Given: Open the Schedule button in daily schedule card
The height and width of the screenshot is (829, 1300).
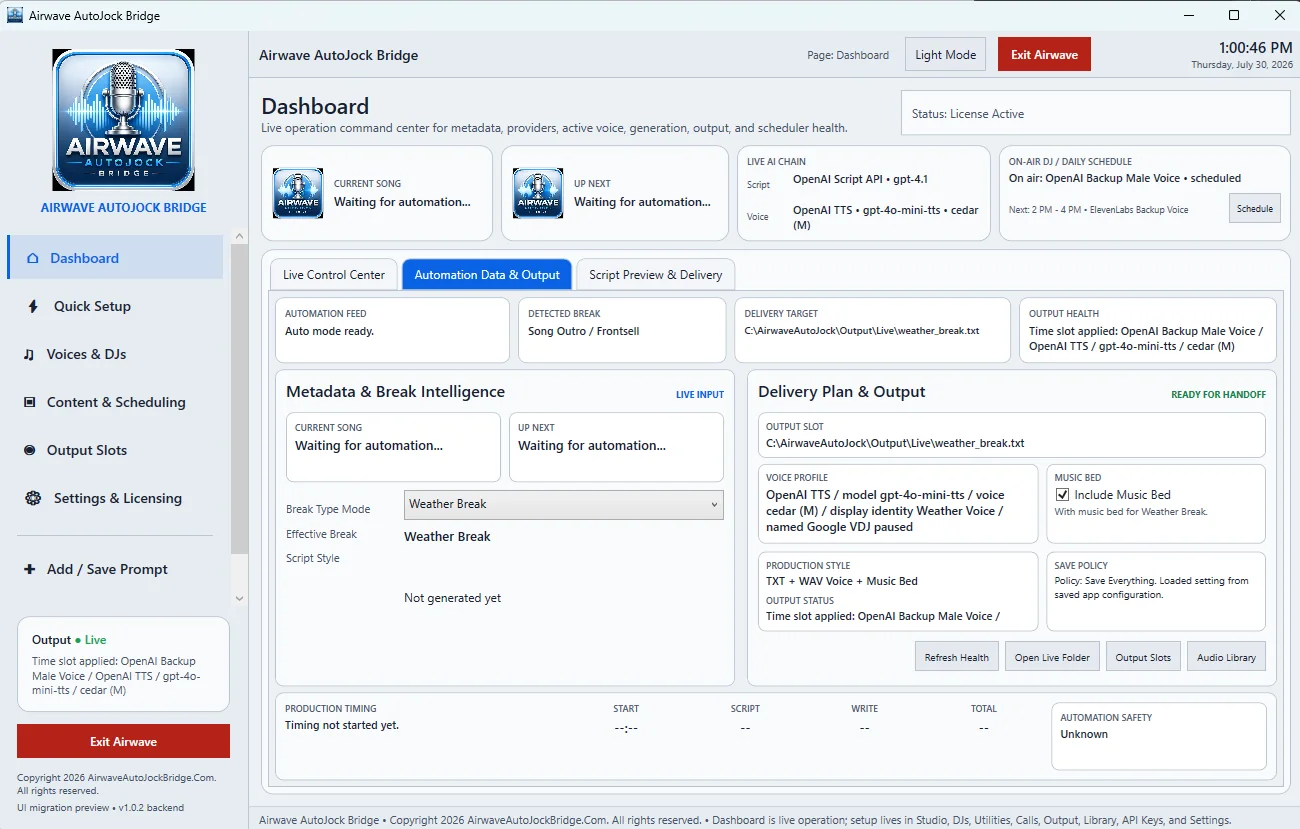Looking at the screenshot, I should click(x=1255, y=209).
